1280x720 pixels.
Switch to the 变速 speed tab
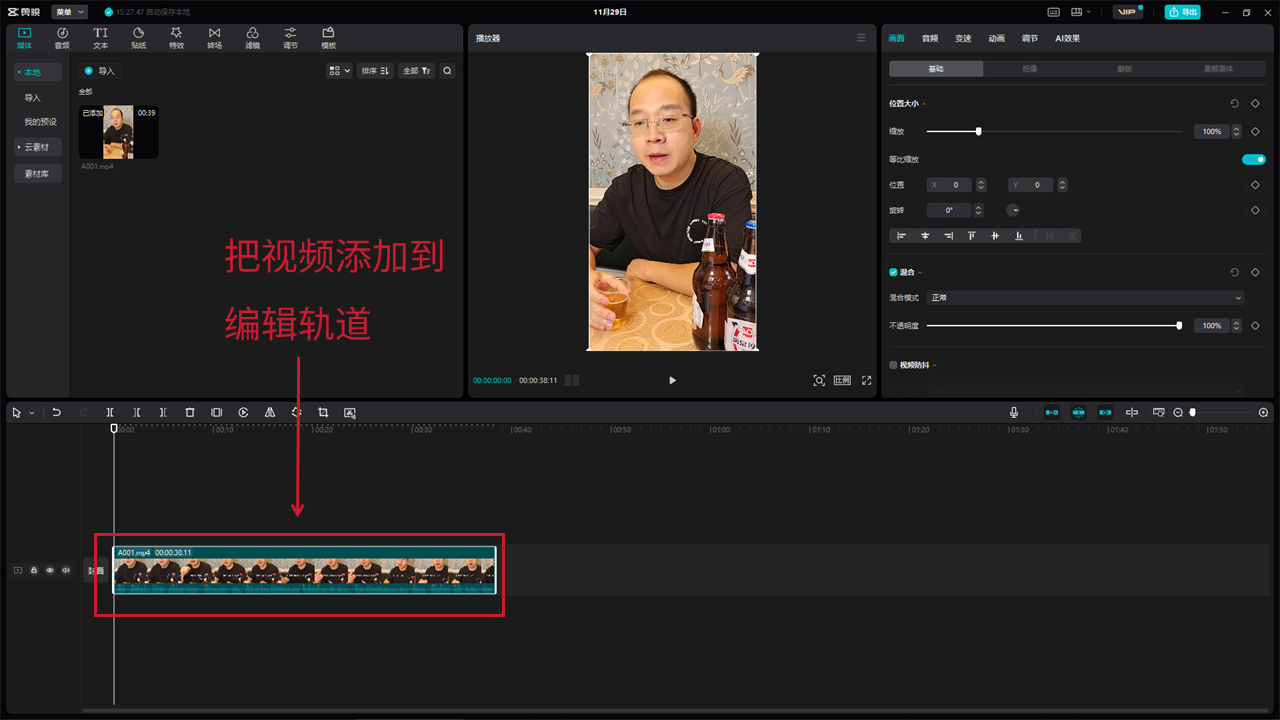coord(963,38)
